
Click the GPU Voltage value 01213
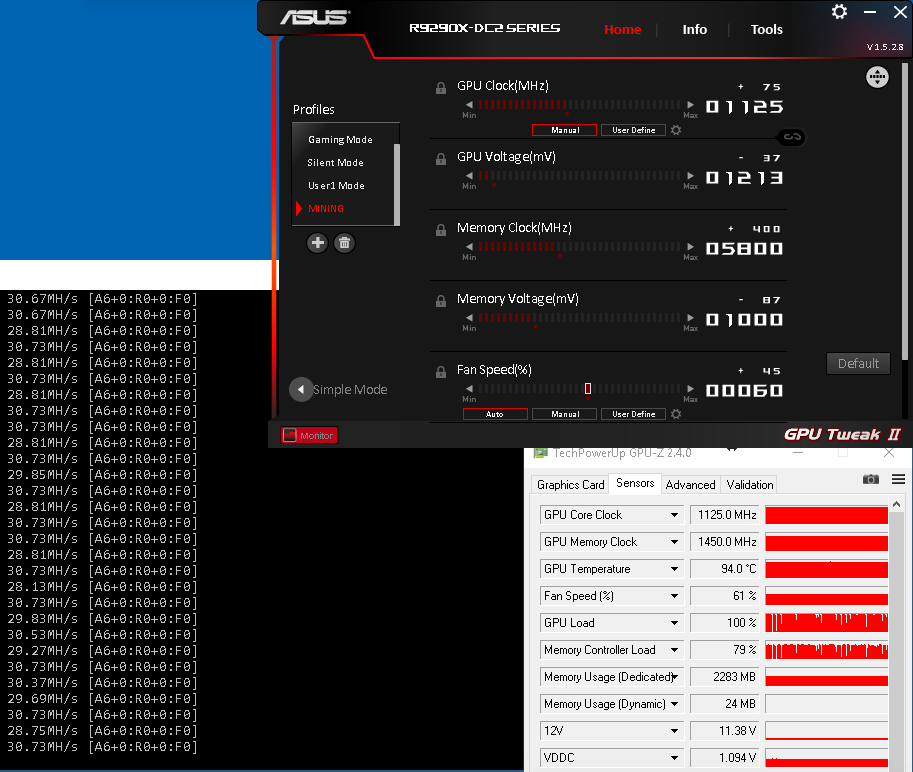coord(744,178)
